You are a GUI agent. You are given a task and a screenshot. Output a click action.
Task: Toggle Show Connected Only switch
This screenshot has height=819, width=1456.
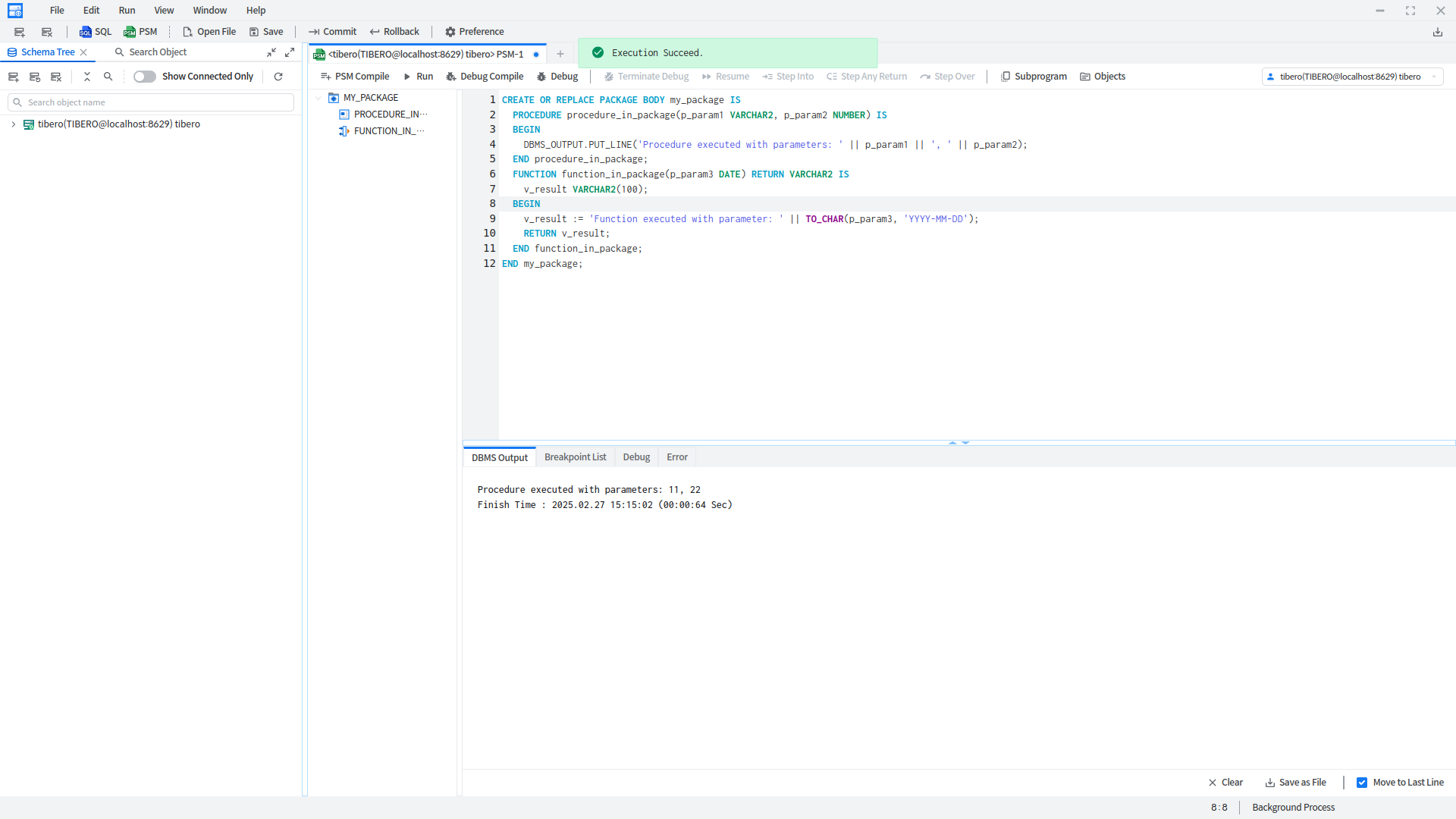(144, 77)
